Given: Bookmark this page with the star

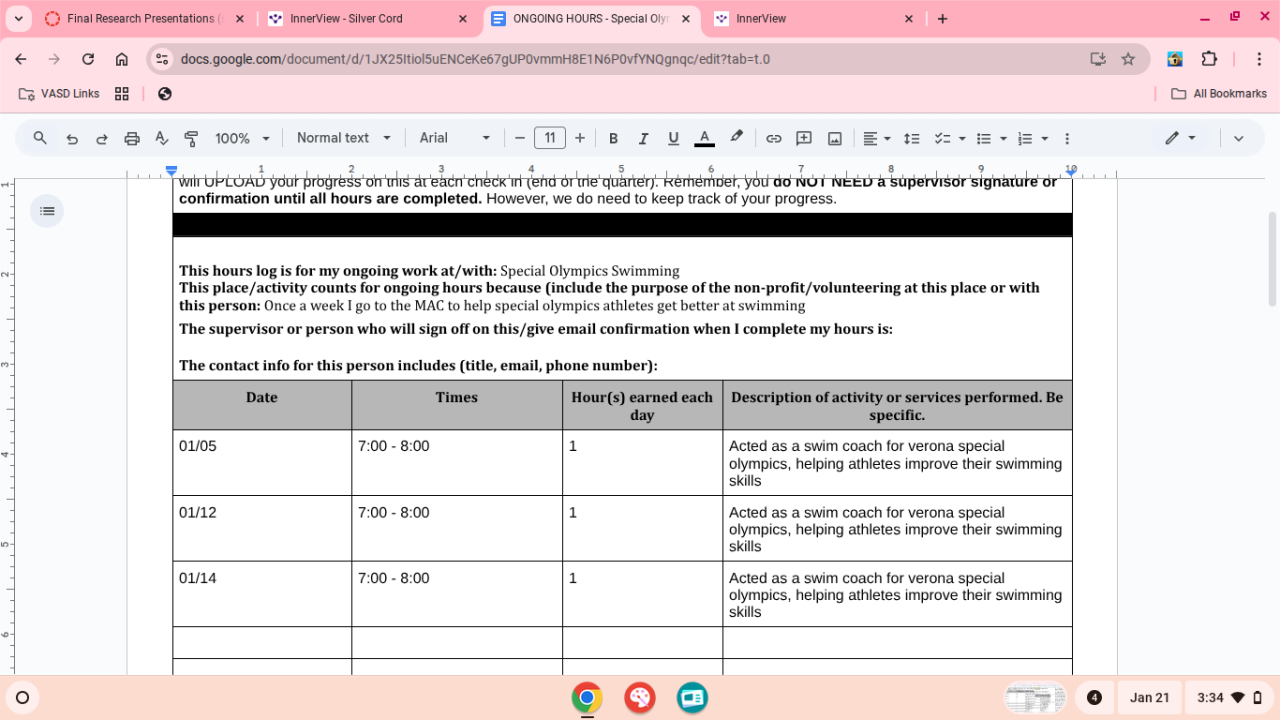Looking at the screenshot, I should (1128, 59).
